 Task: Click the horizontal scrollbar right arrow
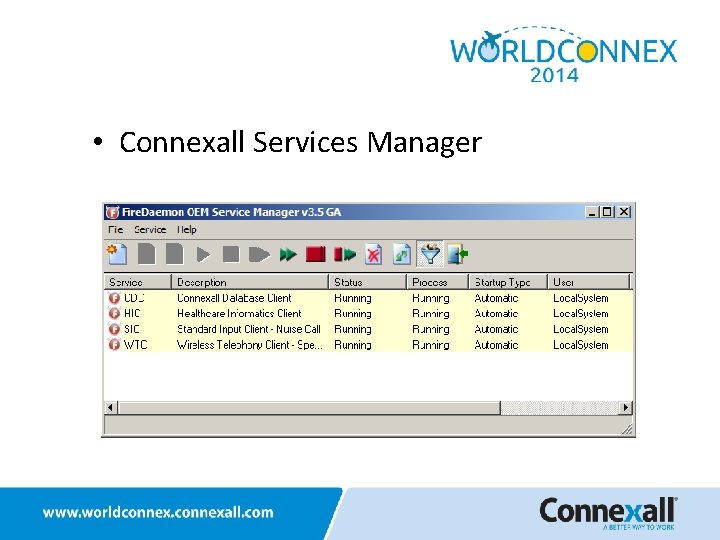tap(625, 407)
